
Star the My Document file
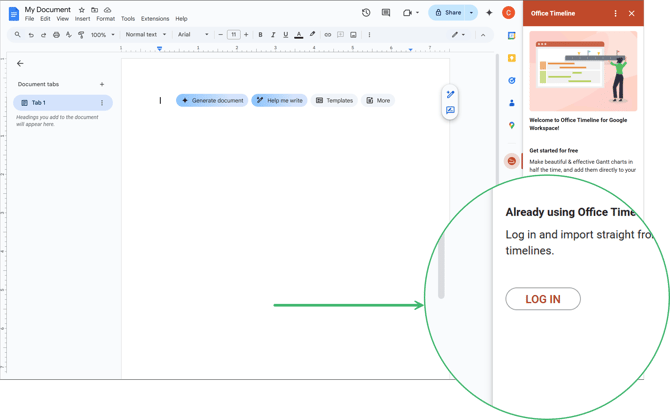[82, 10]
